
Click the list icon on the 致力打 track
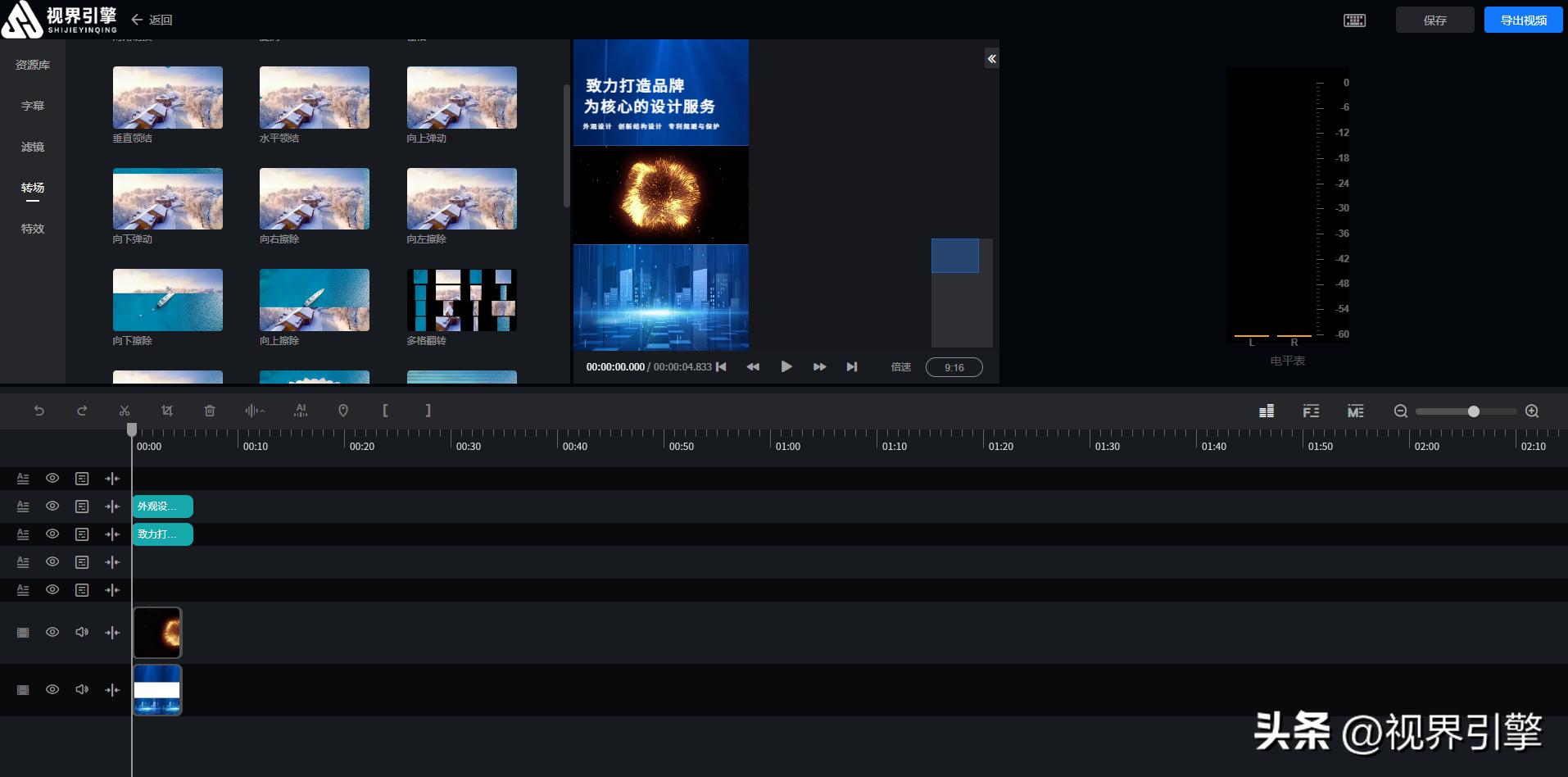point(82,534)
